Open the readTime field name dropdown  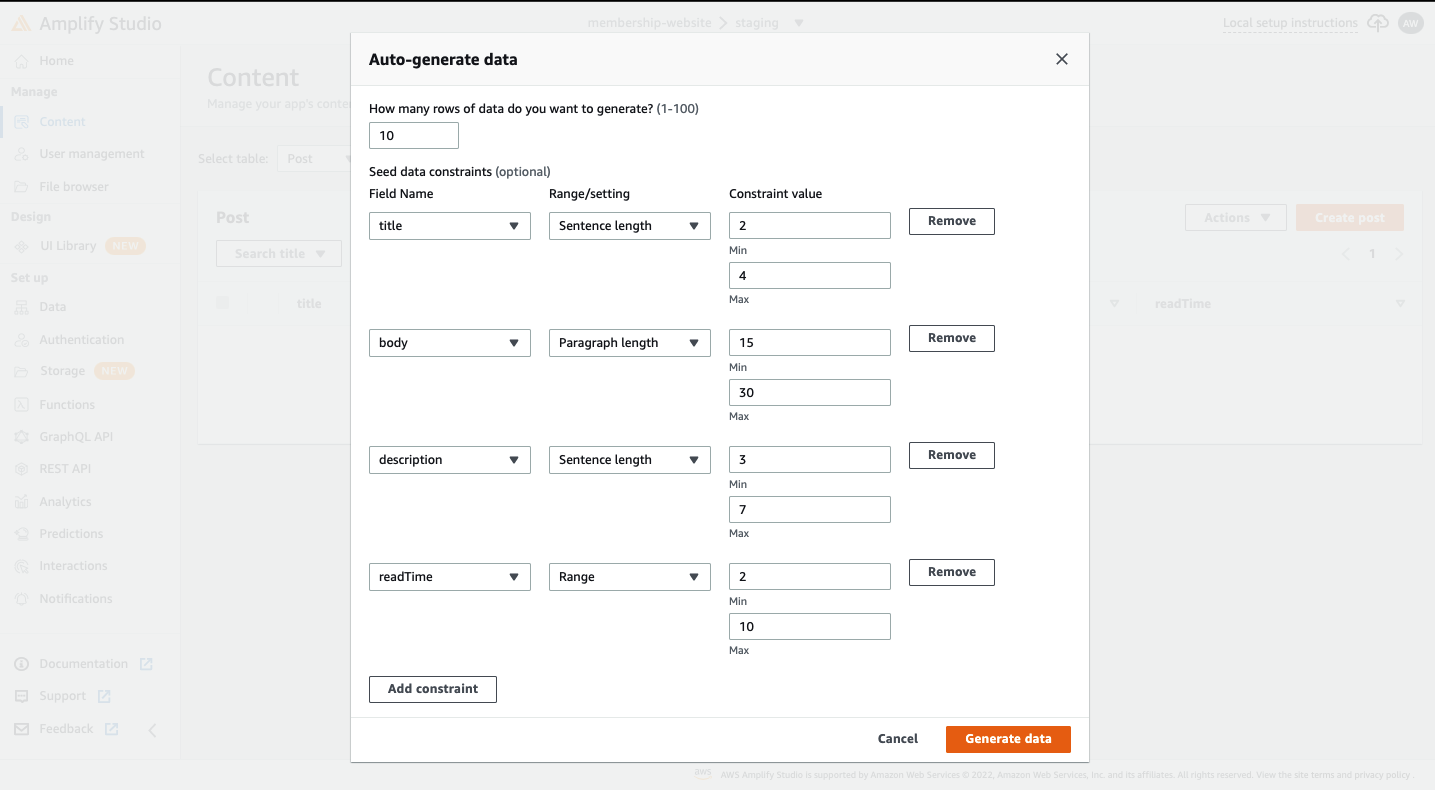450,577
